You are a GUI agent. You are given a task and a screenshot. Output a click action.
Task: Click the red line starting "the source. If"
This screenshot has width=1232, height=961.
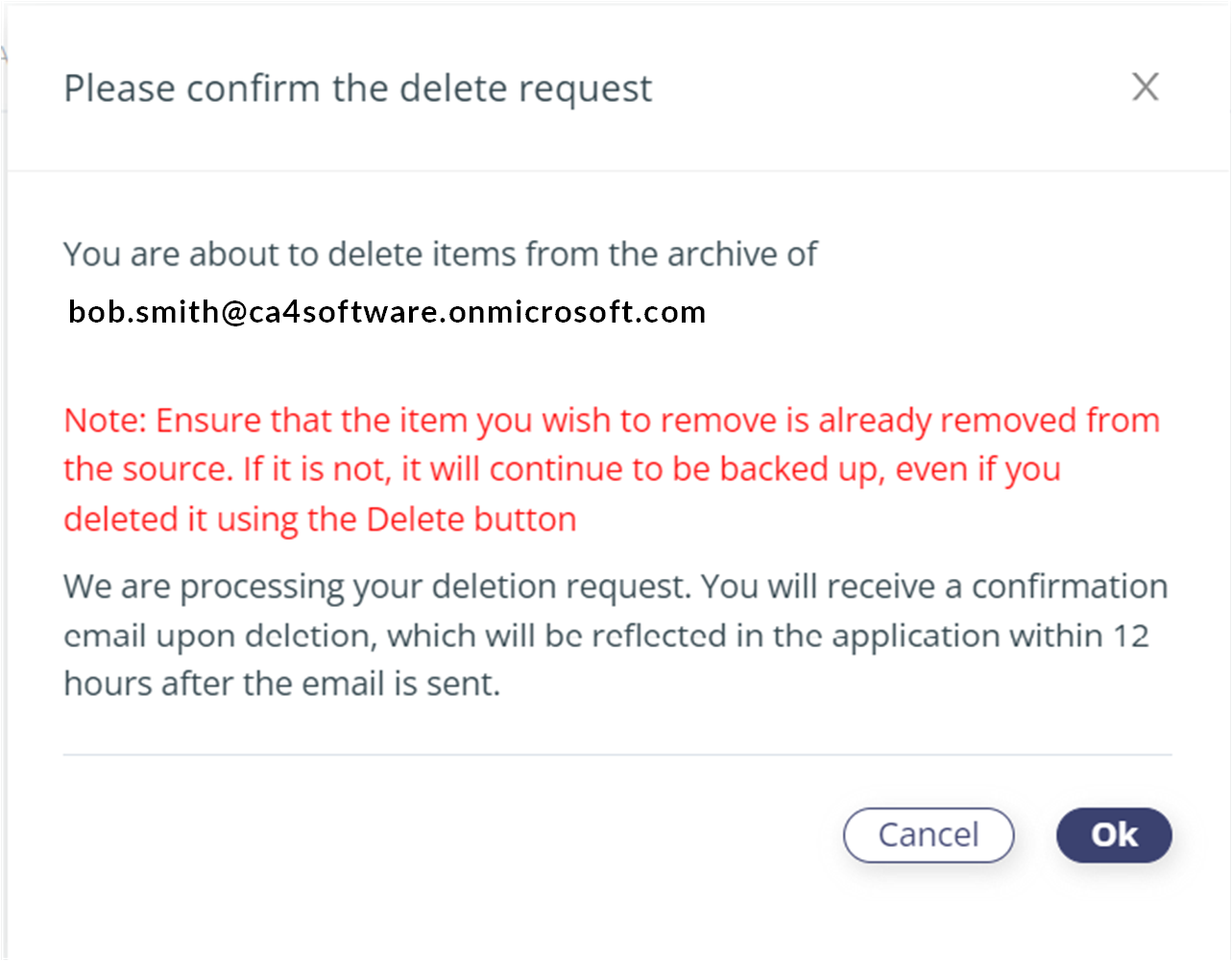562,469
